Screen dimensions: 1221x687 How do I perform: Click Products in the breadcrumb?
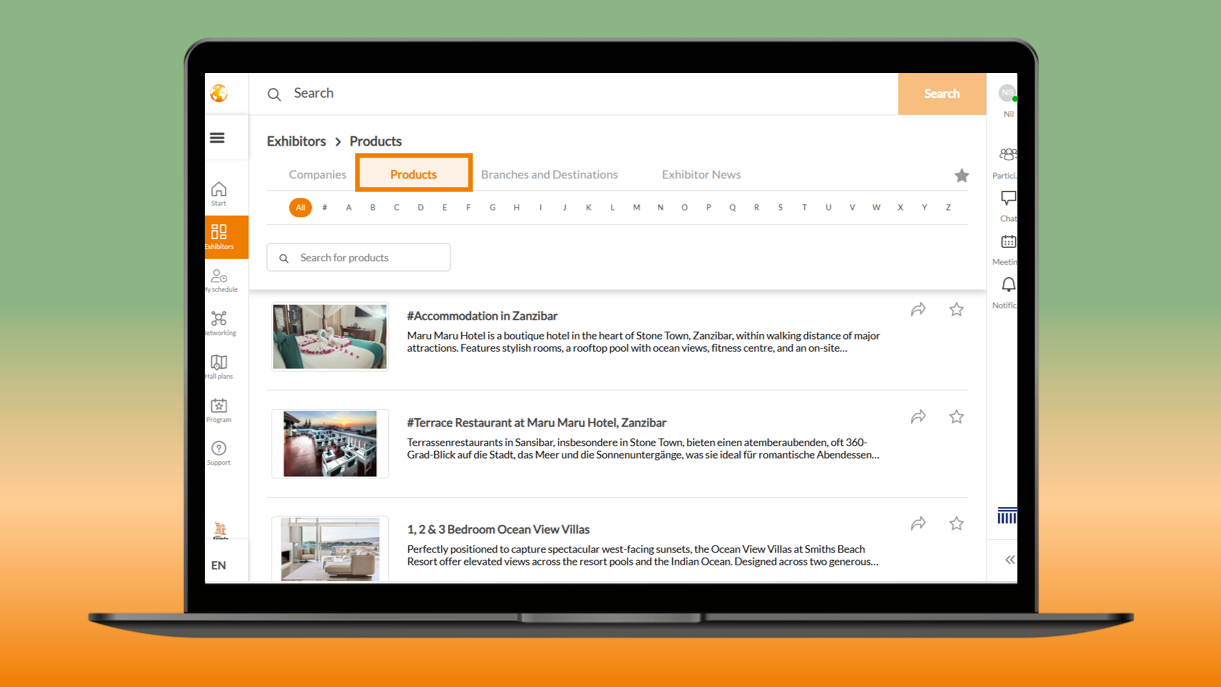[375, 141]
